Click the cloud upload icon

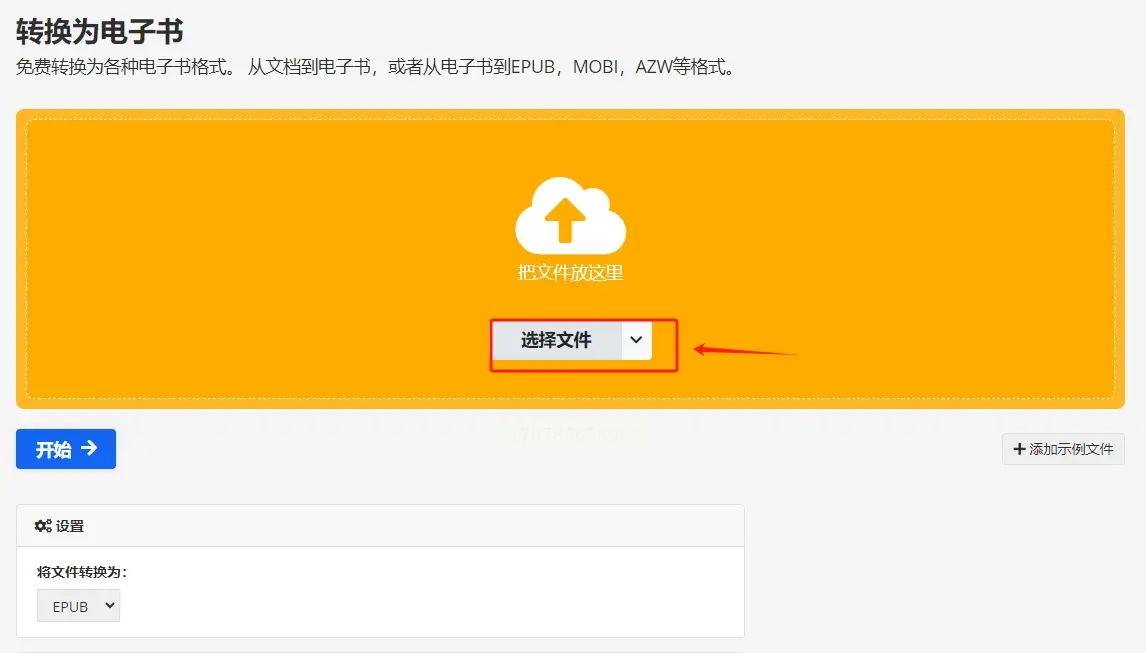[x=570, y=215]
